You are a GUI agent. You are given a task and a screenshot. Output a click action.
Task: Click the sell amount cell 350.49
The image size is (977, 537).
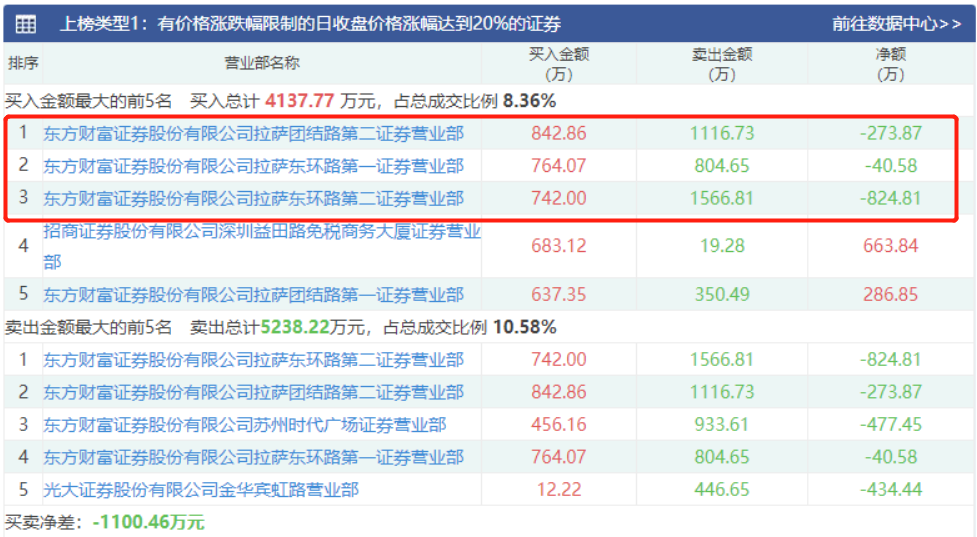click(x=722, y=294)
